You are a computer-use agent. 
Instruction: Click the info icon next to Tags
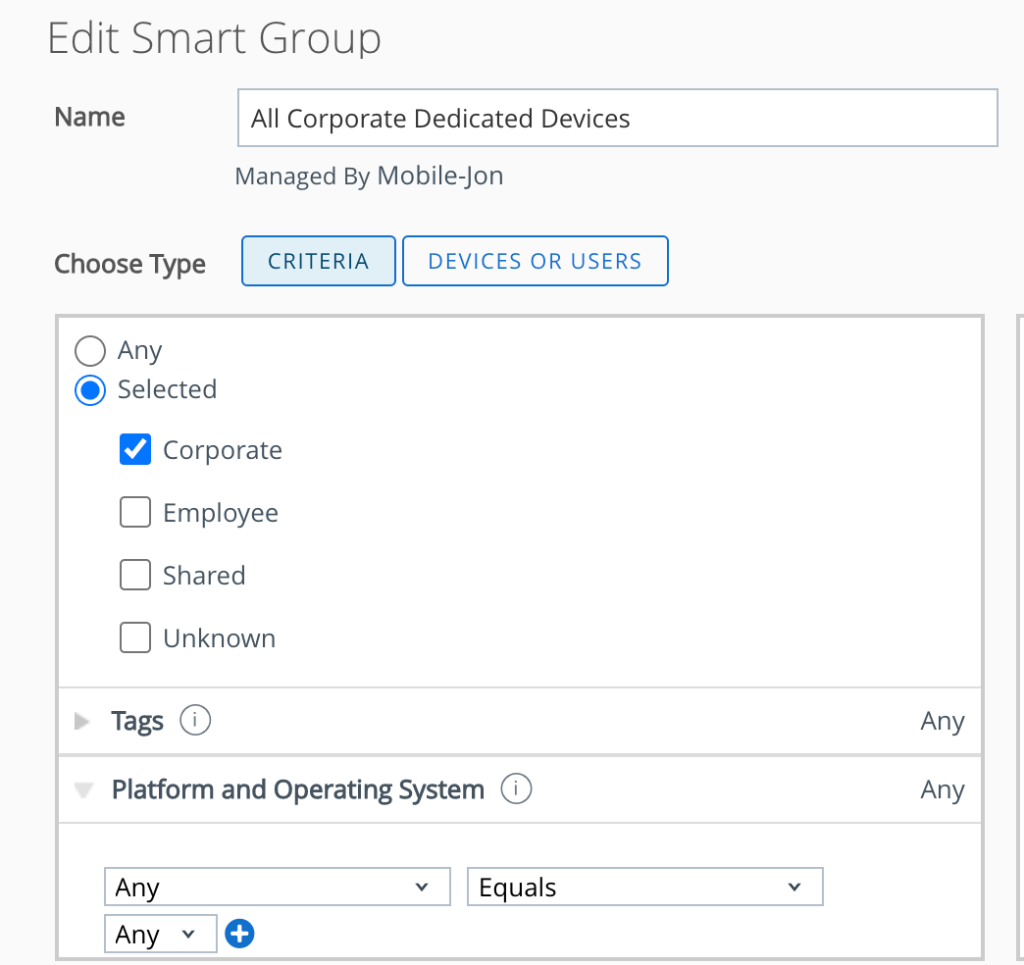pyautogui.click(x=196, y=720)
